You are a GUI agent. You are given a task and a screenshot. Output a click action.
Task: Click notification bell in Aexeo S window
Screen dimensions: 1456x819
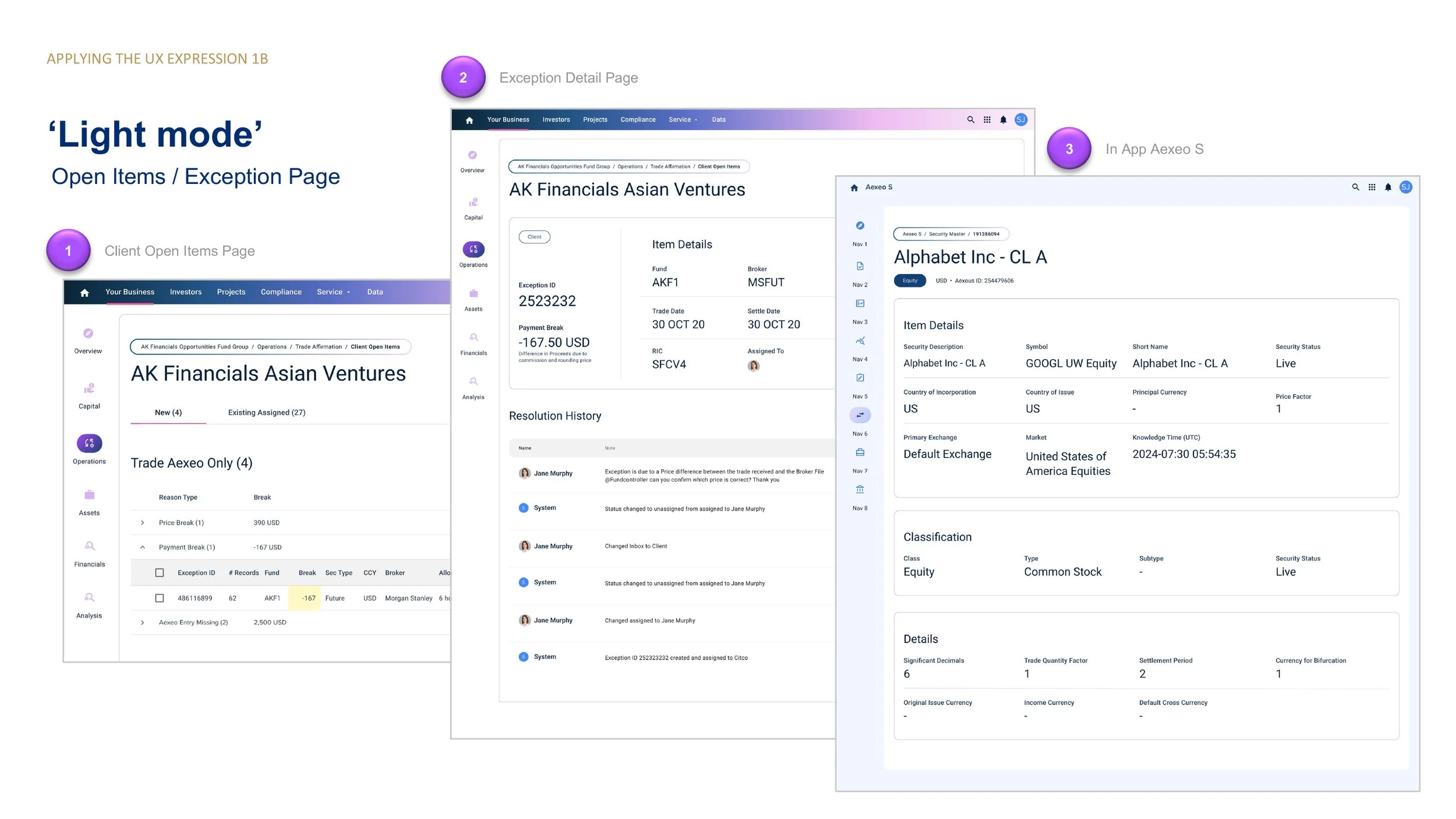tap(1388, 187)
